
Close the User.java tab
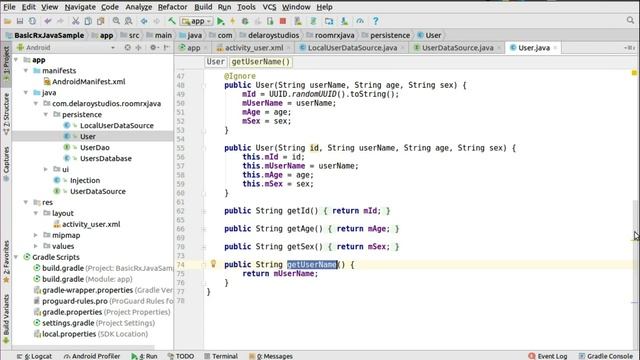(x=555, y=48)
